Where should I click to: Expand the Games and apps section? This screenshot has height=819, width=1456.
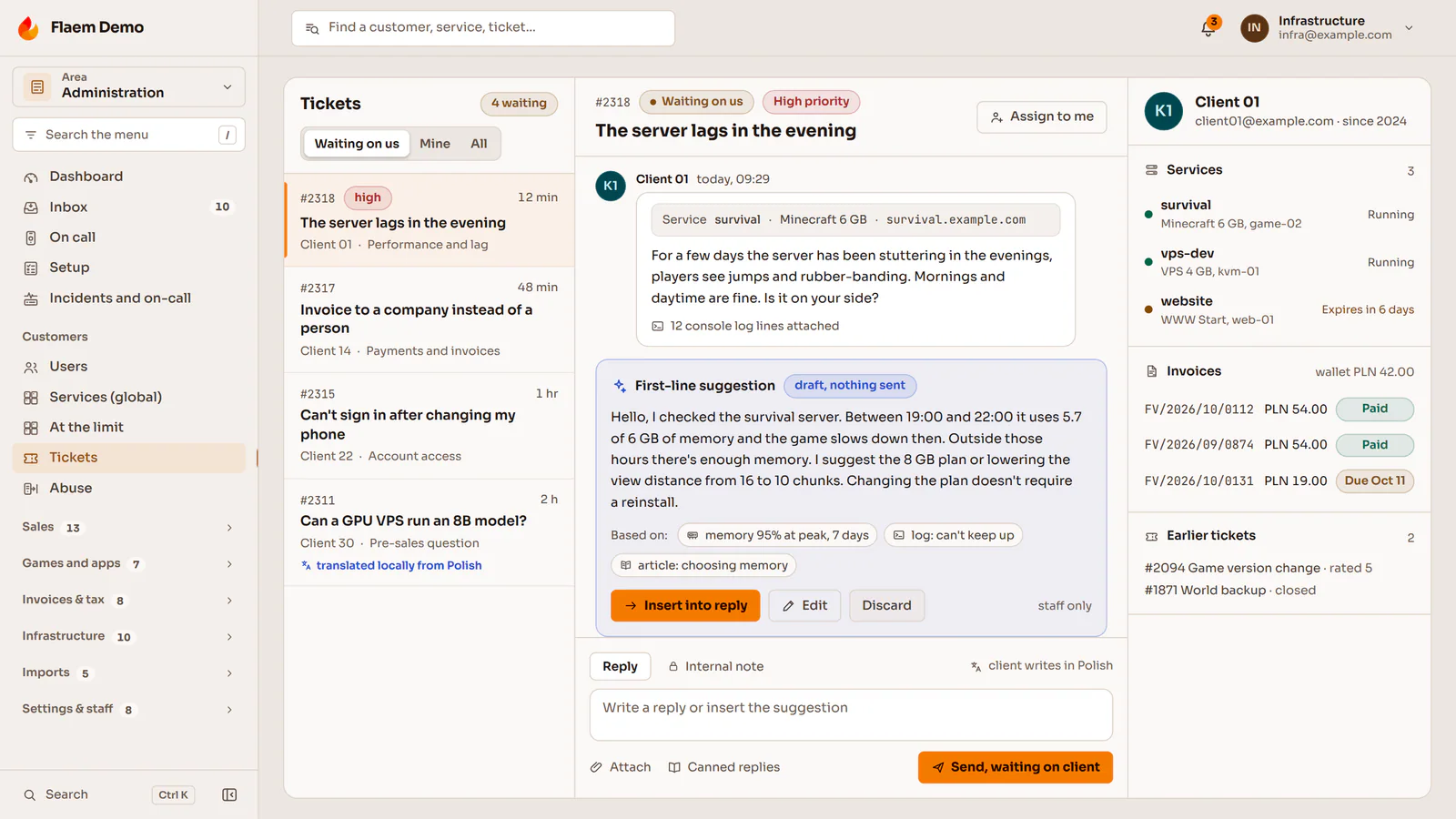click(x=129, y=563)
